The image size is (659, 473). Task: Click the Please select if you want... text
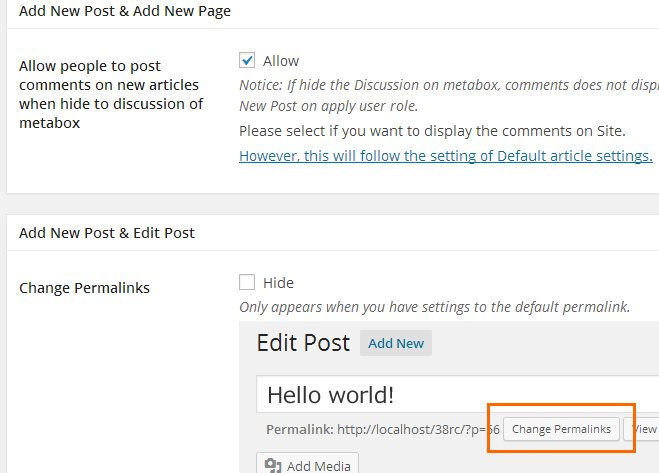coord(432,131)
